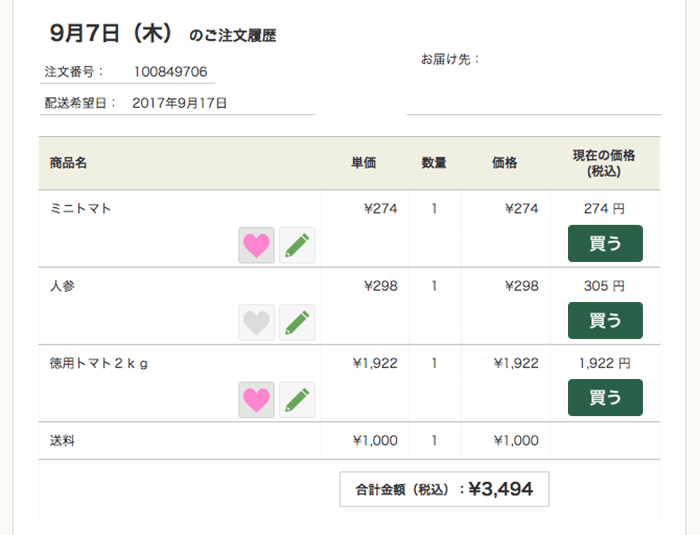This screenshot has height=535, width=700.
Task: Click the 現在の価格(税込) column header
Action: (604, 163)
